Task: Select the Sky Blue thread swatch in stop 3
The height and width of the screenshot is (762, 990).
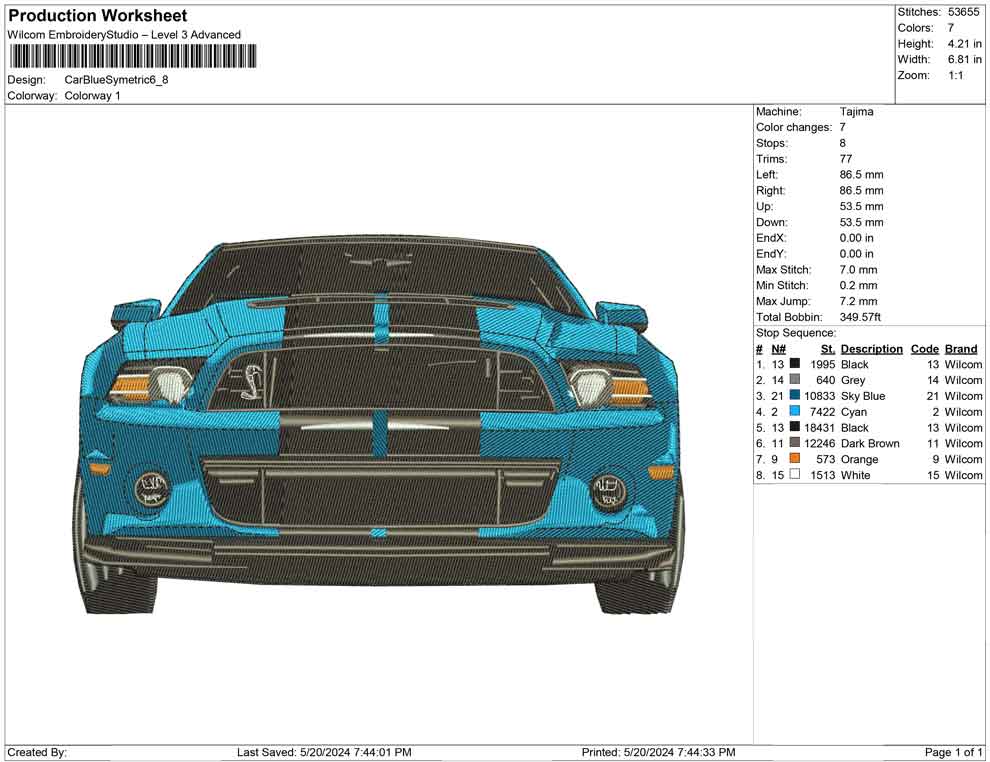Action: 795,396
